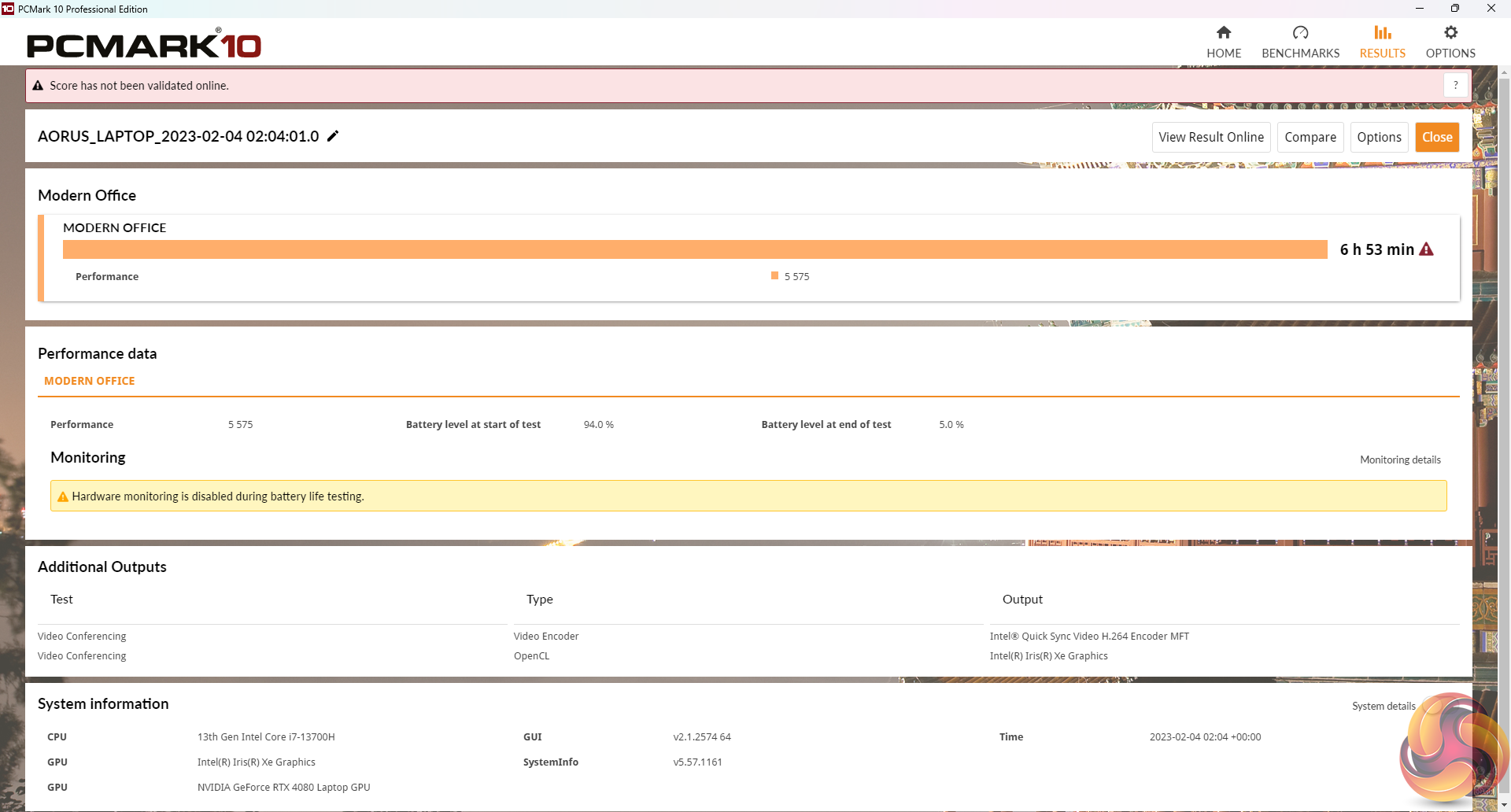The image size is (1511, 812).
Task: Edit the result name with pencil icon
Action: (x=333, y=136)
